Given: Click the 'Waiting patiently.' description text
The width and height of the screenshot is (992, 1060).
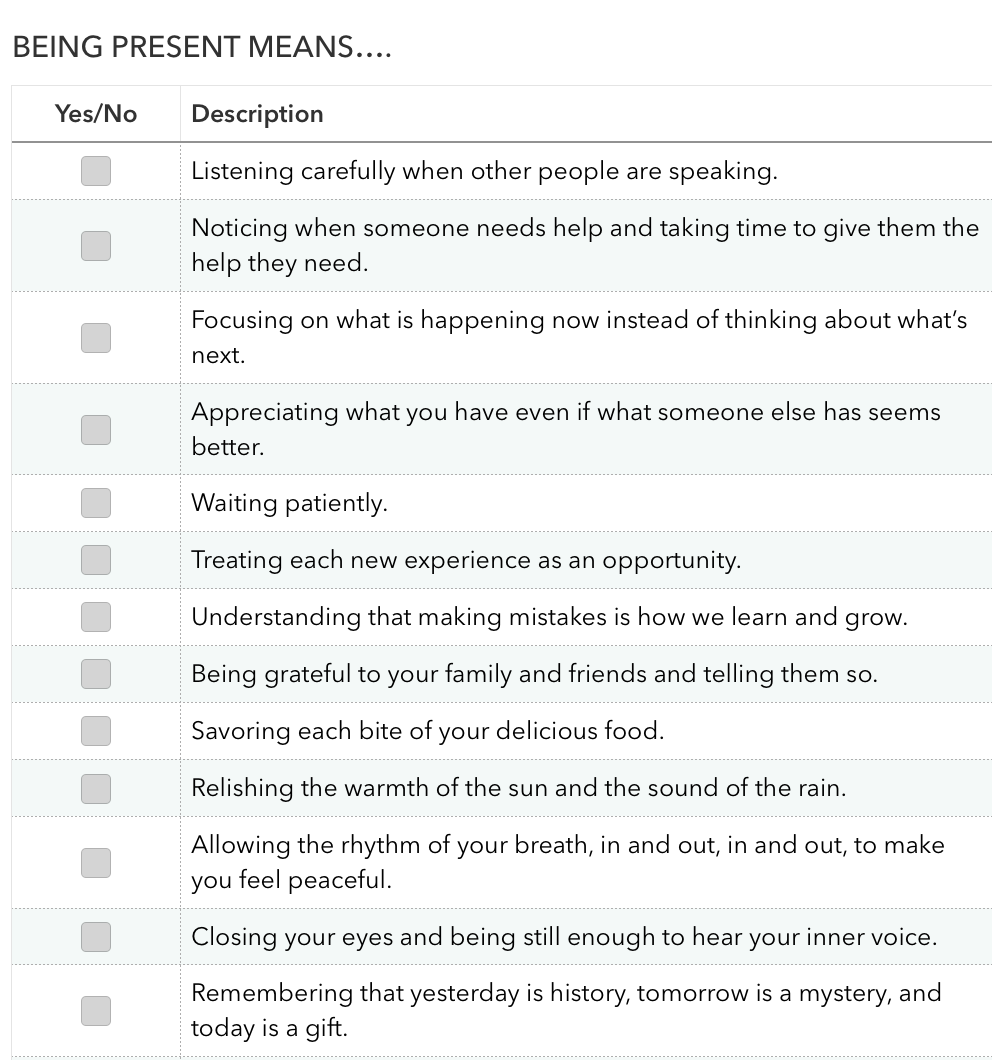Looking at the screenshot, I should (x=289, y=503).
